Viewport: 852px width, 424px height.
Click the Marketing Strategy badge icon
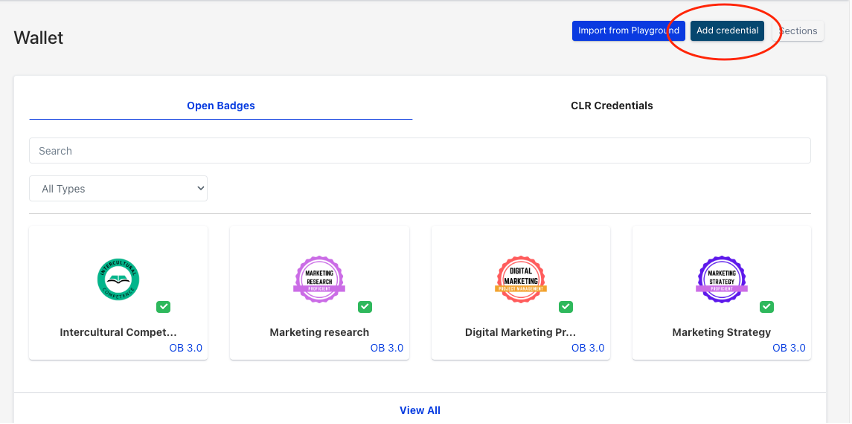click(x=721, y=279)
